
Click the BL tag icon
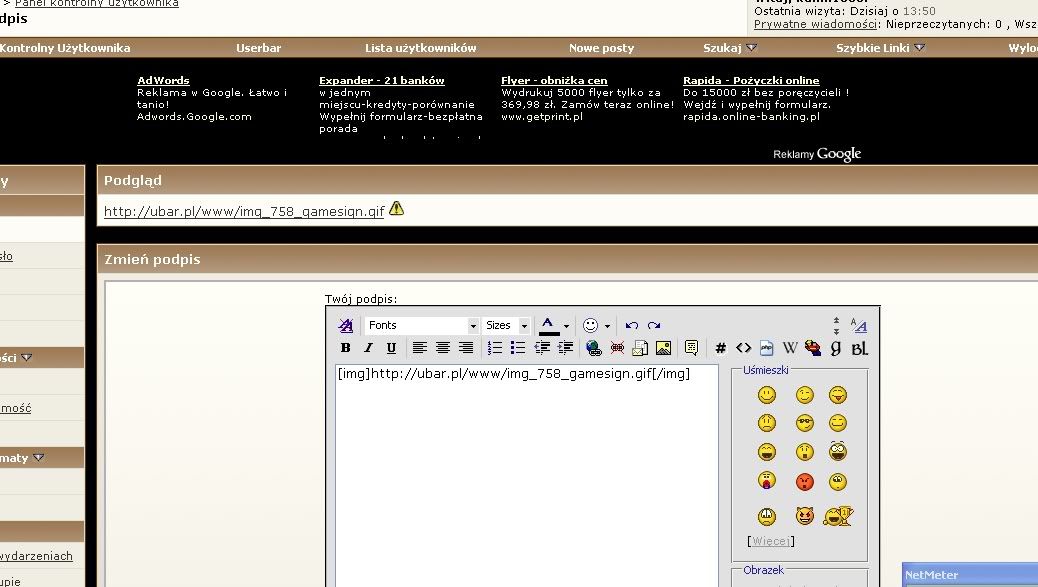tap(859, 348)
